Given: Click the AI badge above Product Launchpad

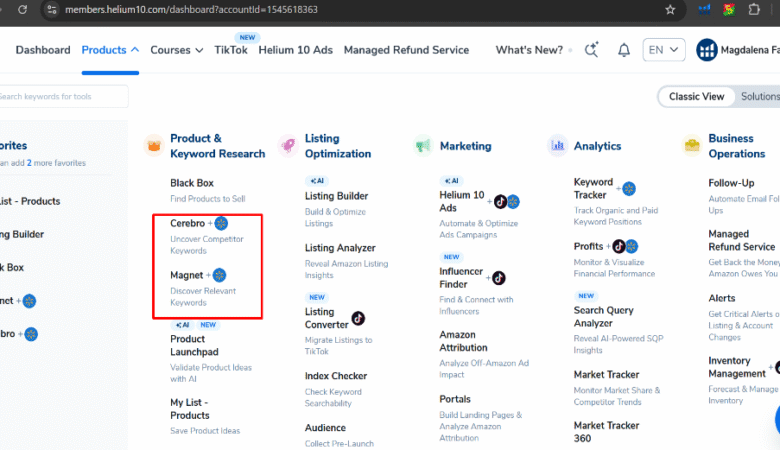Looking at the screenshot, I should (183, 325).
